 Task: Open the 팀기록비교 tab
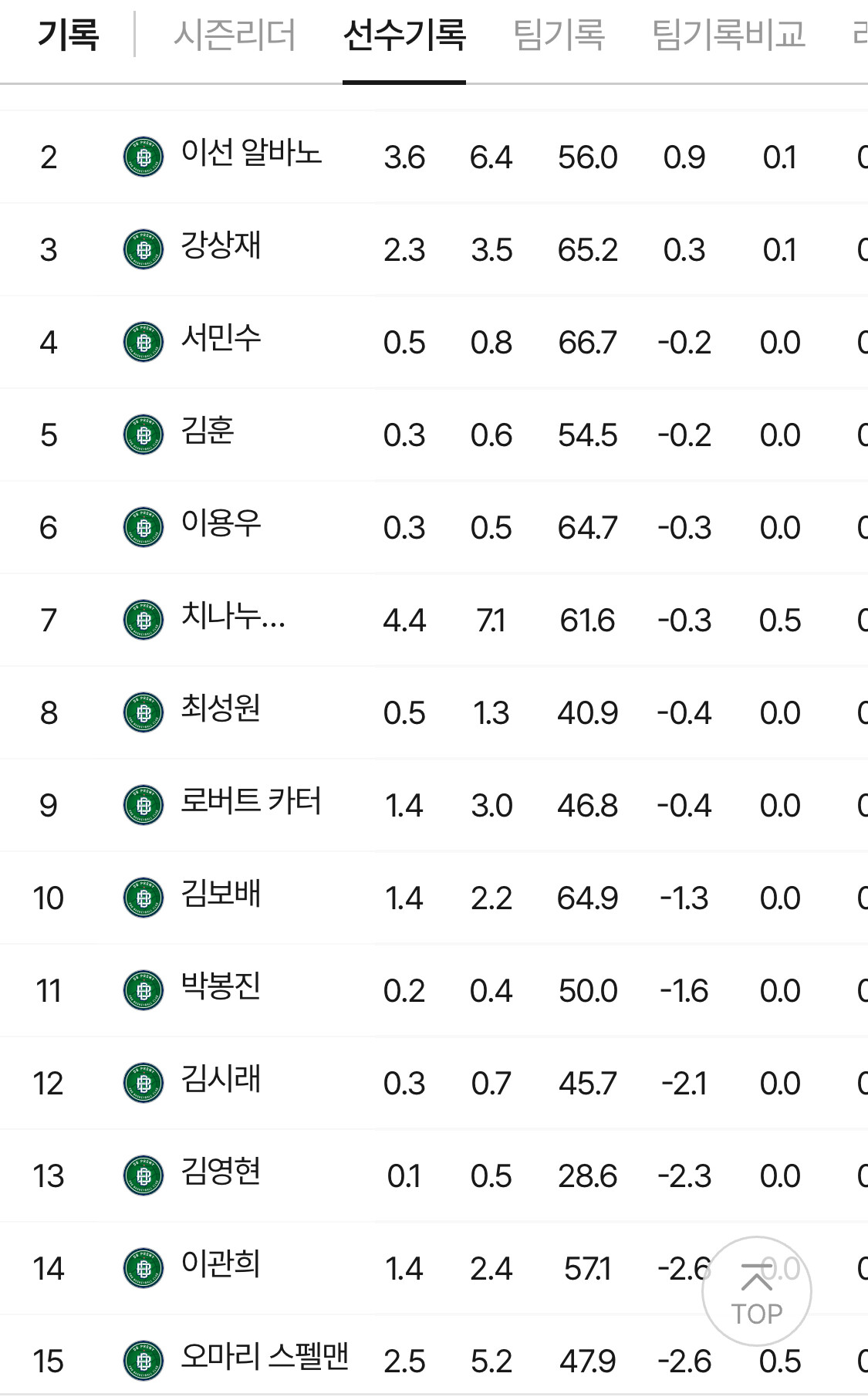[728, 35]
